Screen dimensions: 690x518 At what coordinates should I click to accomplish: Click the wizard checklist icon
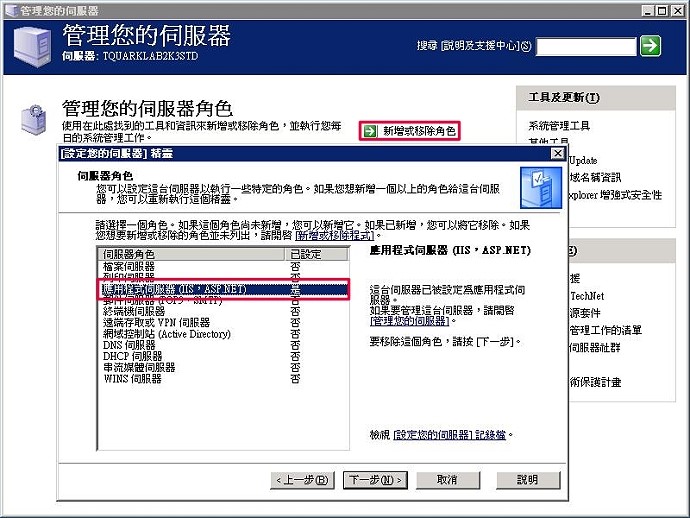[541, 187]
